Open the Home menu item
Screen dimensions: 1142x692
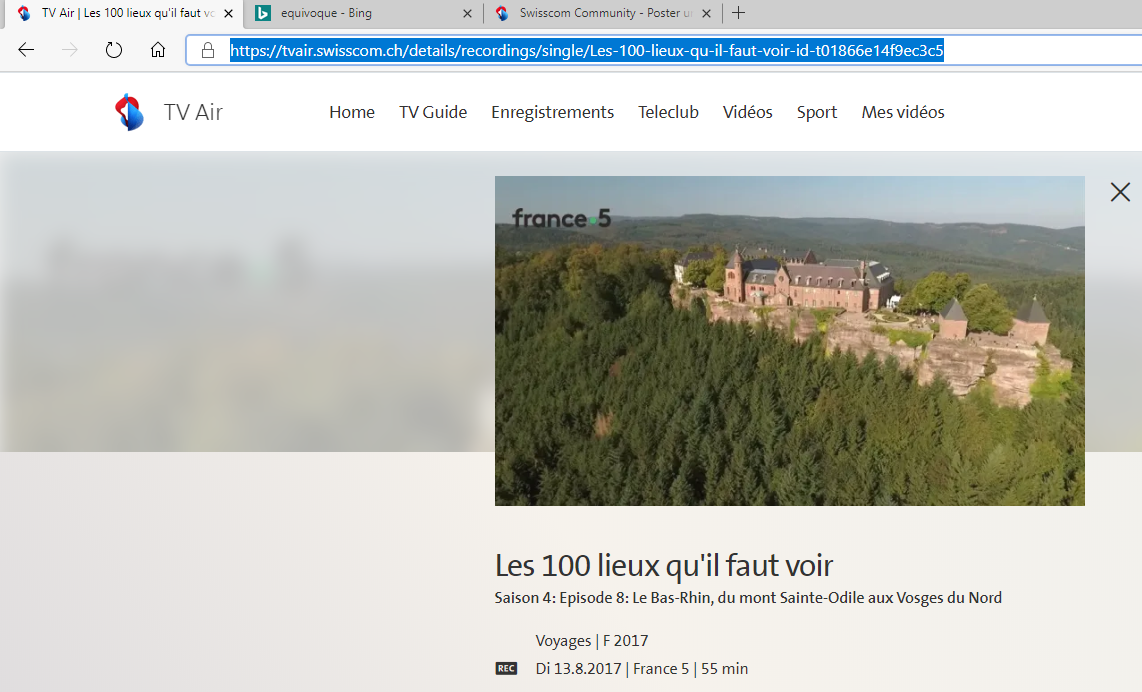(x=352, y=112)
